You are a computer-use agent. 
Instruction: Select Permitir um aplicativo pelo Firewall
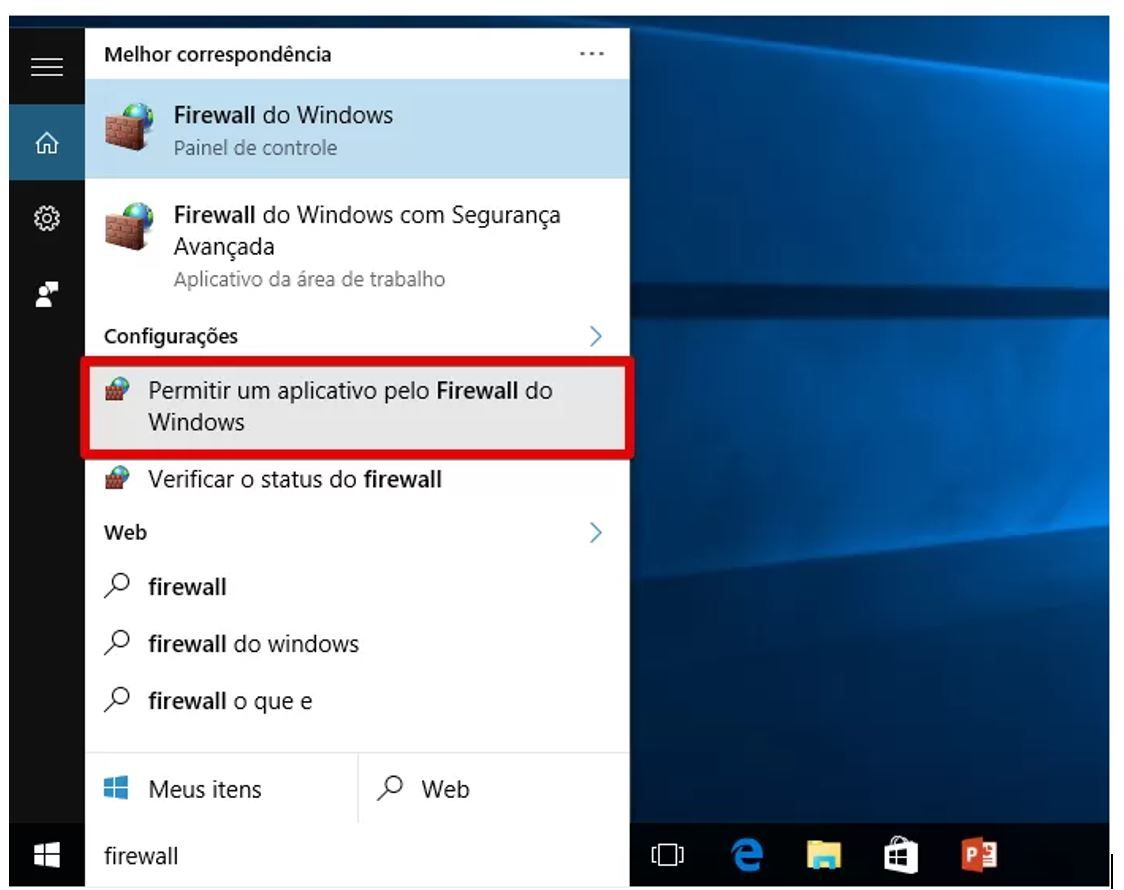click(357, 406)
